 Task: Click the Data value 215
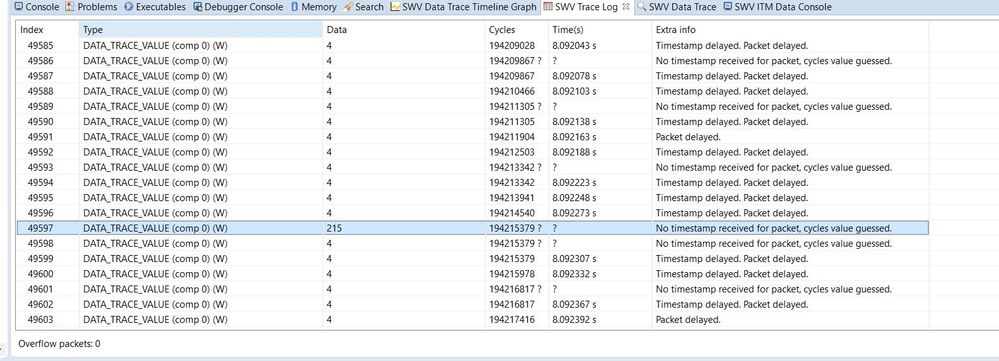(x=334, y=229)
